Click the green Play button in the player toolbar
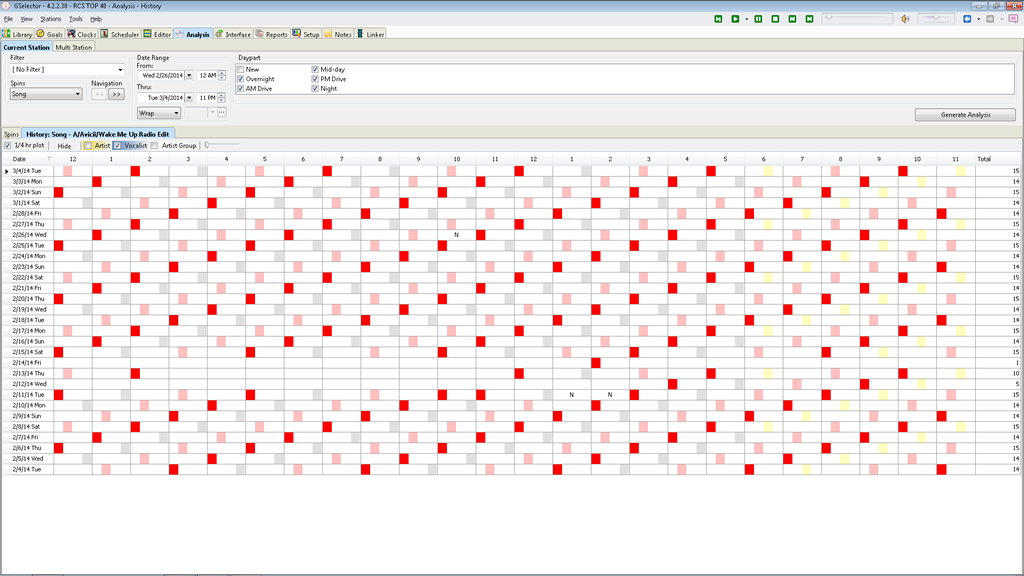This screenshot has height=576, width=1024. (x=735, y=19)
